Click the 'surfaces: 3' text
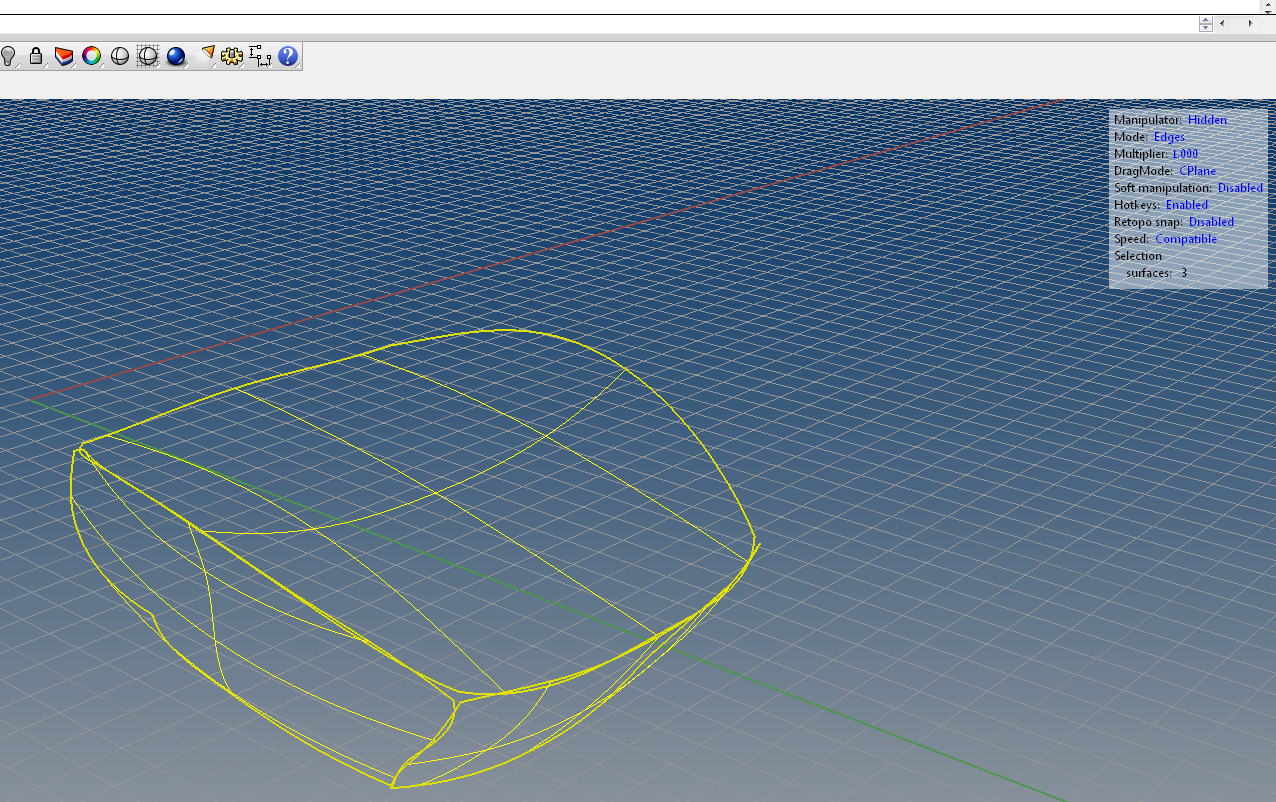Image resolution: width=1276 pixels, height=802 pixels. tap(1156, 273)
